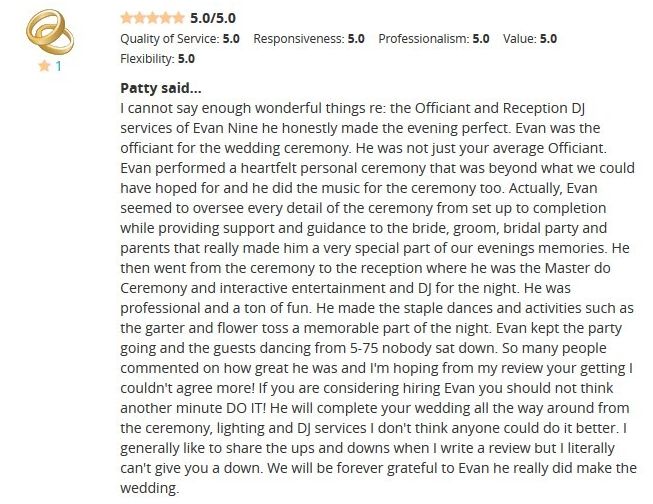Screen dimensions: 653x504
Task: Click the Flexibility 5.0 score value
Action: (186, 59)
